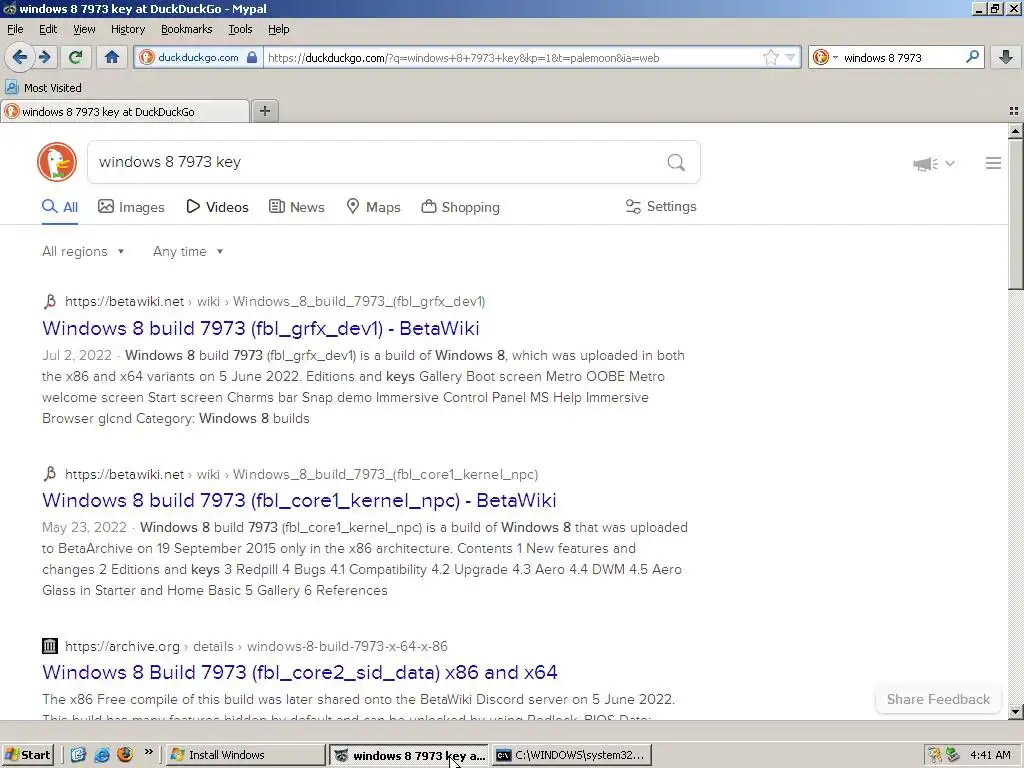
Task: Click Show Desktop quick launch icon
Action: pos(78,755)
